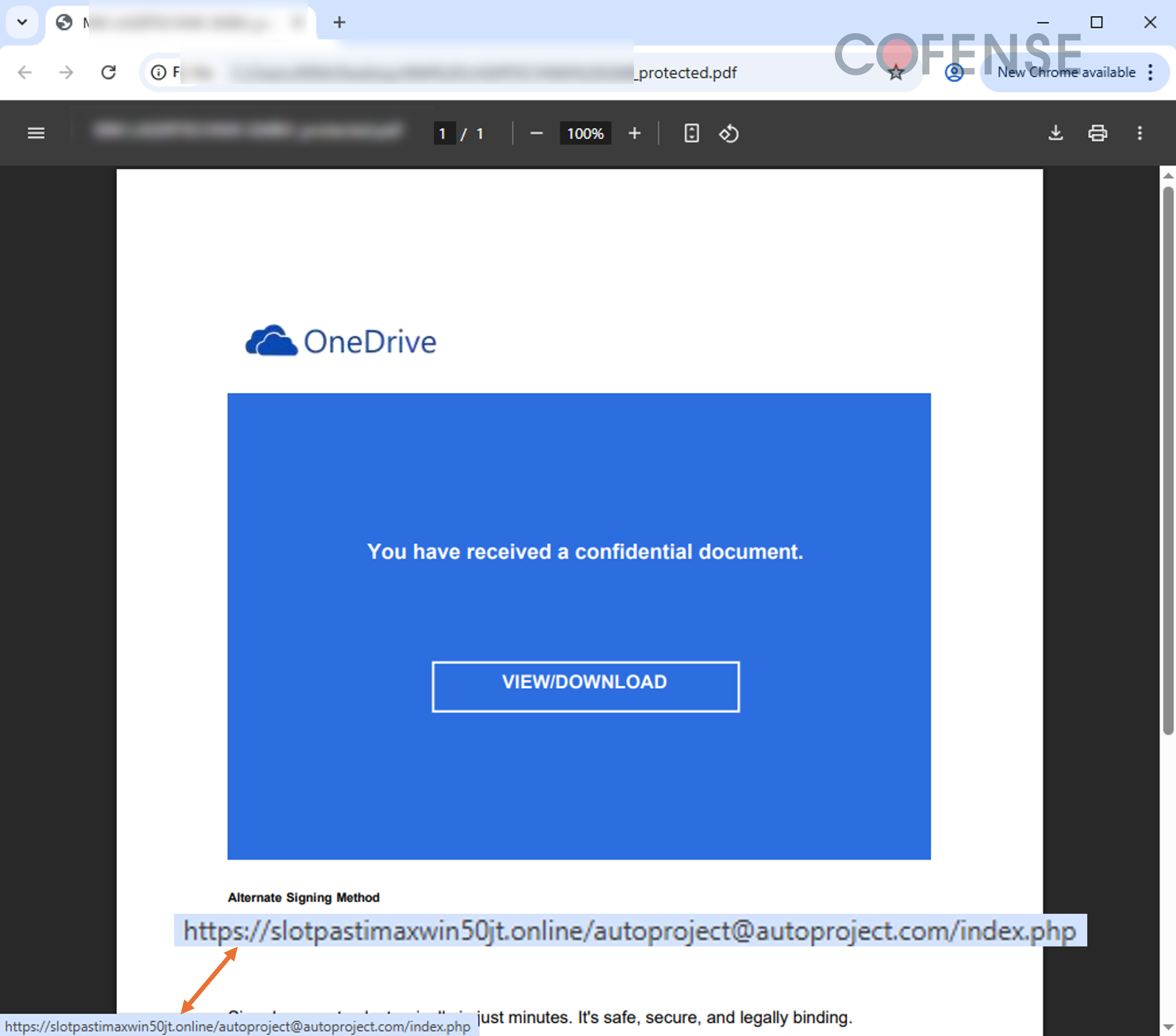Rotate the PDF counterclockwise
This screenshot has width=1176, height=1036.
(x=729, y=134)
